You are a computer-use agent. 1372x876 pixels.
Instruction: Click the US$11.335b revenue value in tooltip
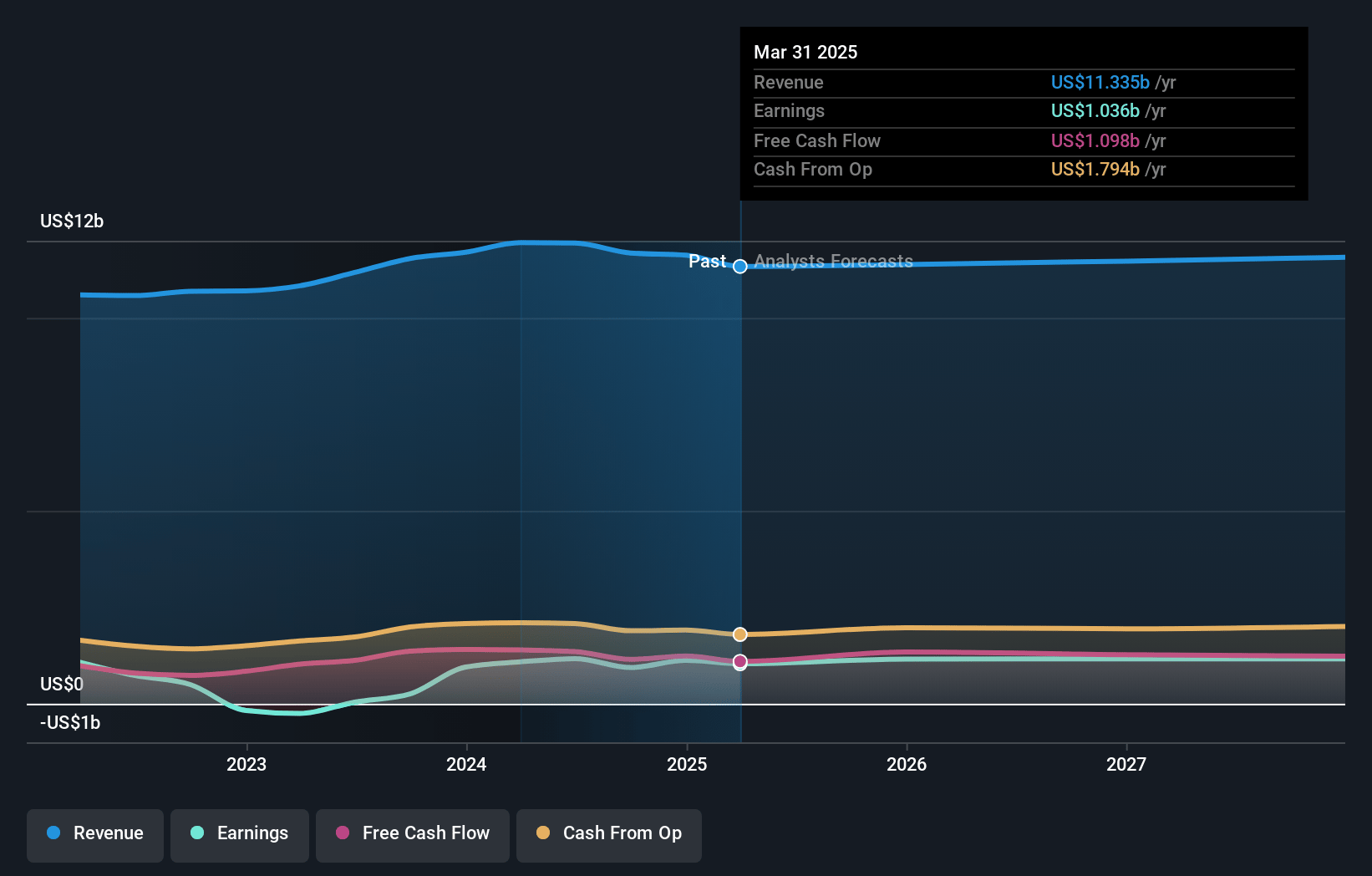pos(1100,82)
